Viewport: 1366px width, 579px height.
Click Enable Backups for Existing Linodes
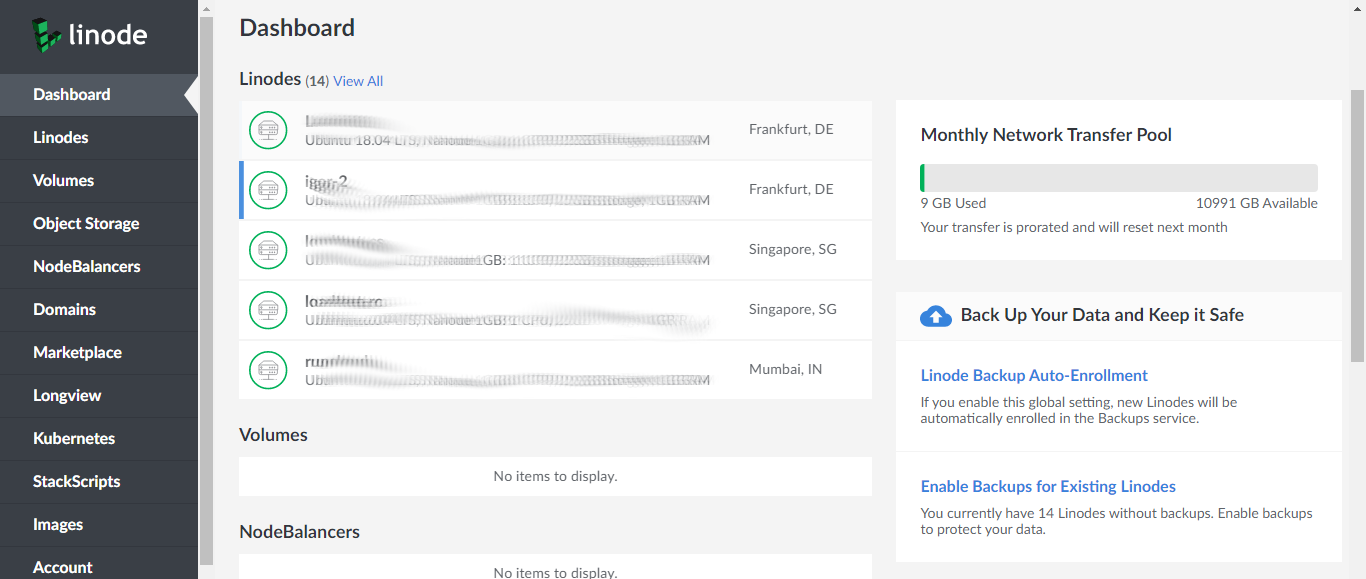(x=1048, y=487)
